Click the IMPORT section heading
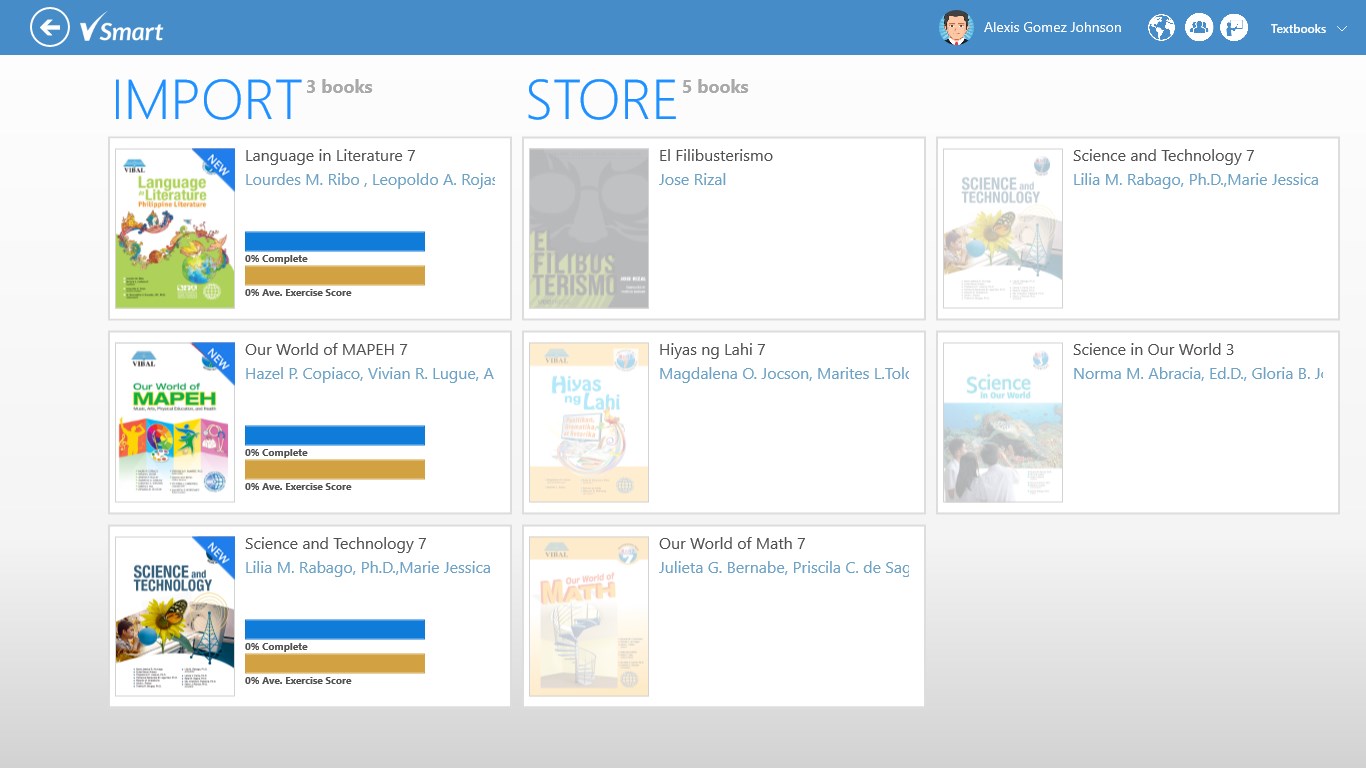Screen dimensions: 1366x768 pos(207,100)
